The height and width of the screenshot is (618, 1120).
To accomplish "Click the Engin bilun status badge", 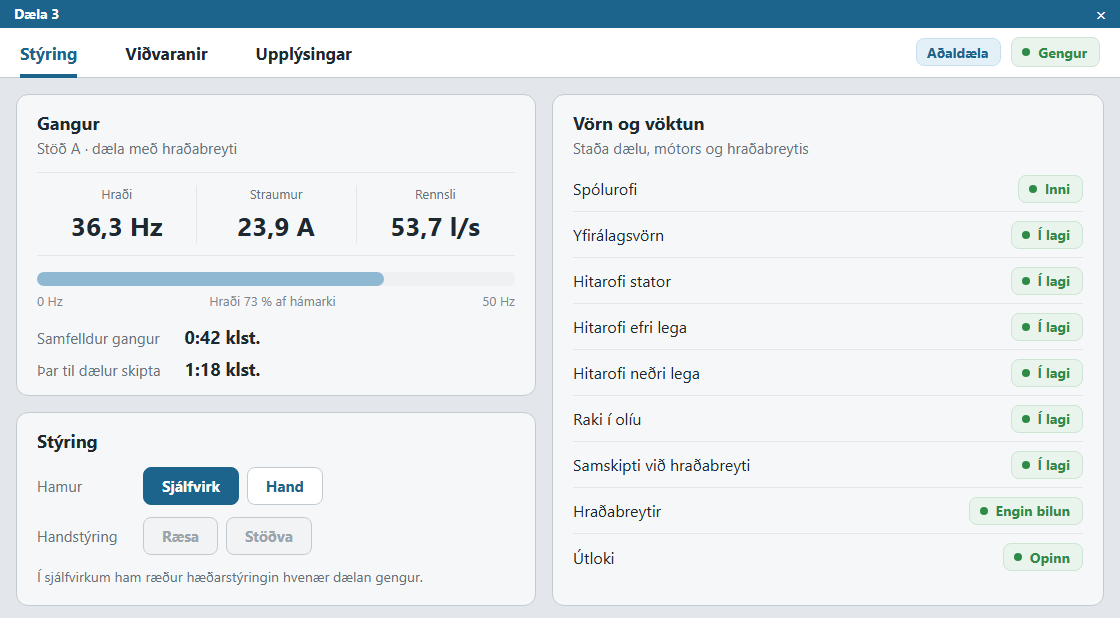I will pyautogui.click(x=1026, y=512).
